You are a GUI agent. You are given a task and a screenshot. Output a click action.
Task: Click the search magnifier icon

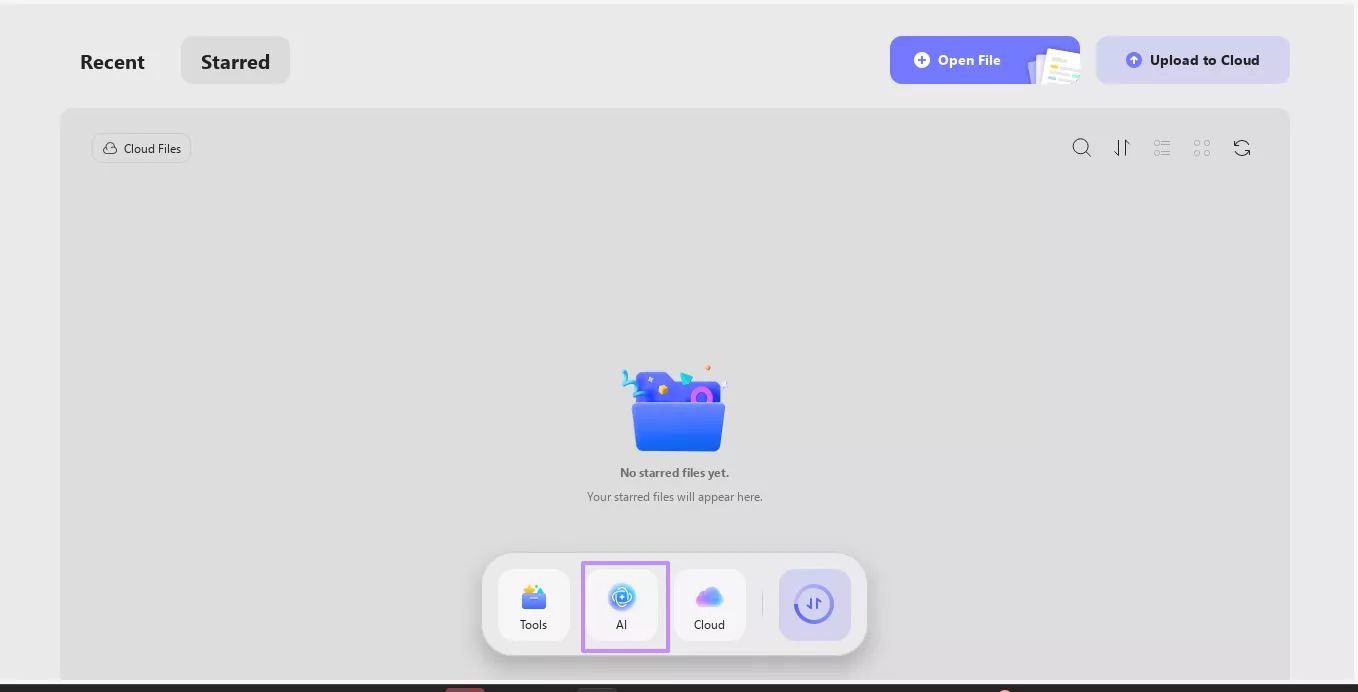pyautogui.click(x=1081, y=147)
